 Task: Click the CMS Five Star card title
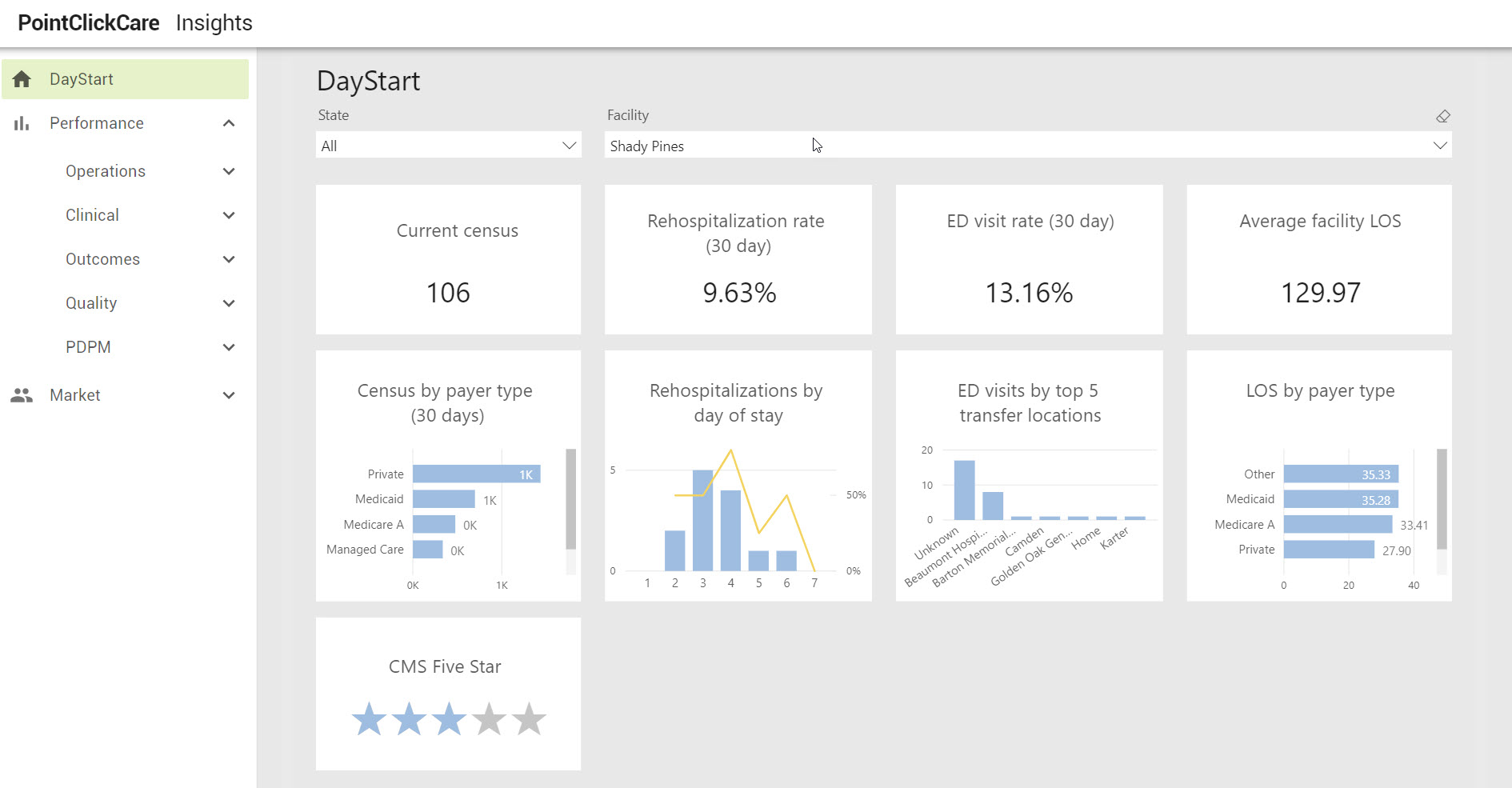point(445,667)
